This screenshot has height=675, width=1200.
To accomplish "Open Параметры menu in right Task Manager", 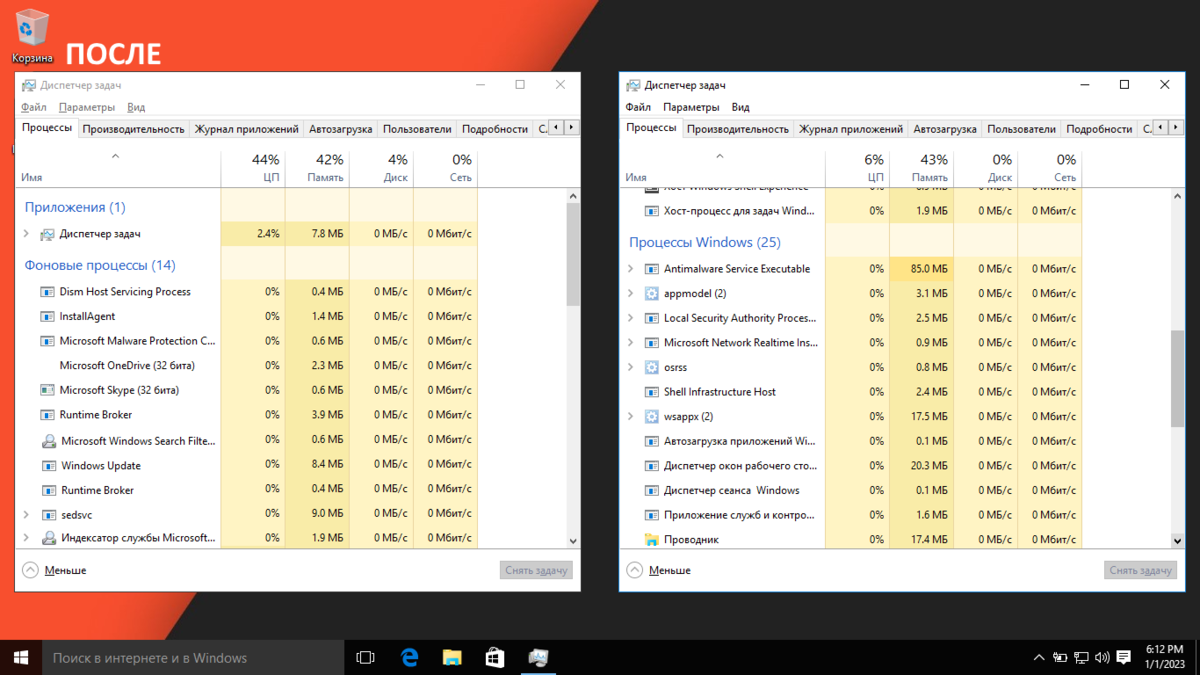I will 691,107.
